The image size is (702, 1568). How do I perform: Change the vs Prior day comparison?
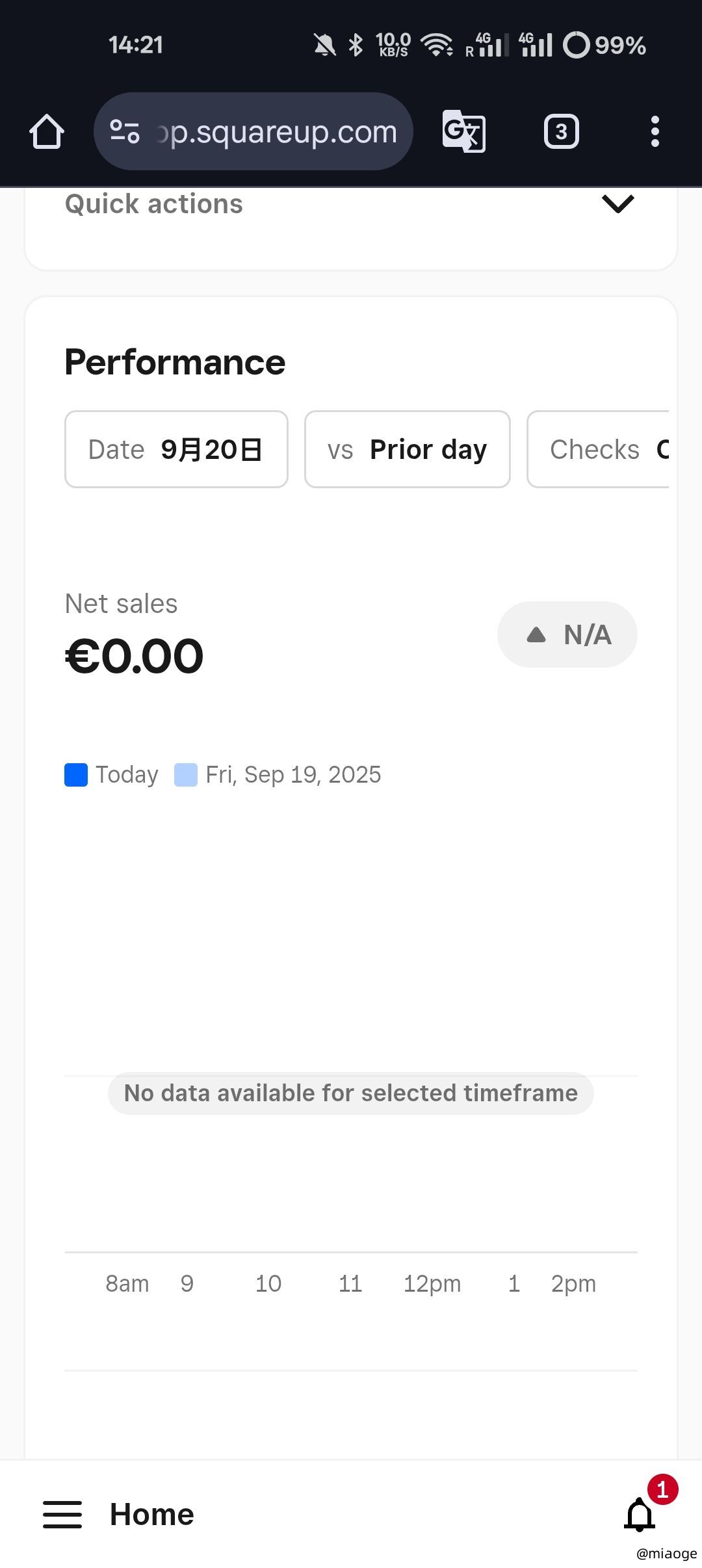(x=407, y=449)
